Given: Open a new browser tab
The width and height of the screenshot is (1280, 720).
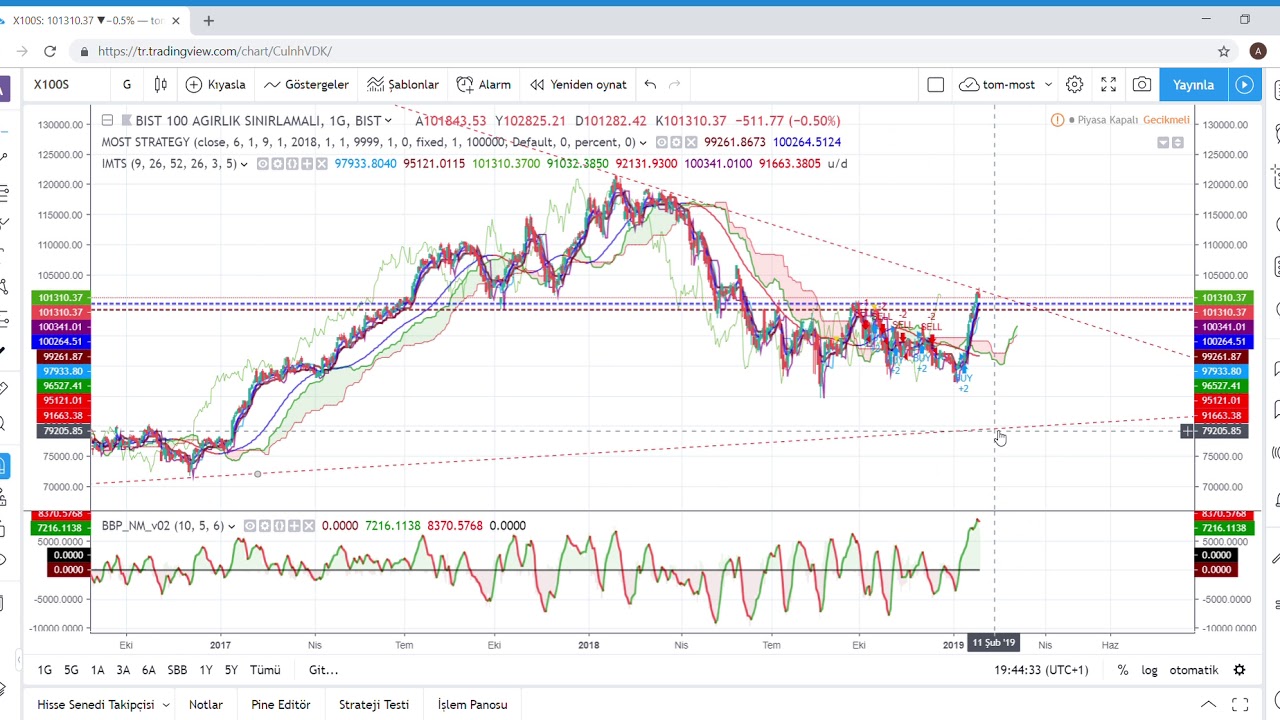Looking at the screenshot, I should tap(208, 20).
